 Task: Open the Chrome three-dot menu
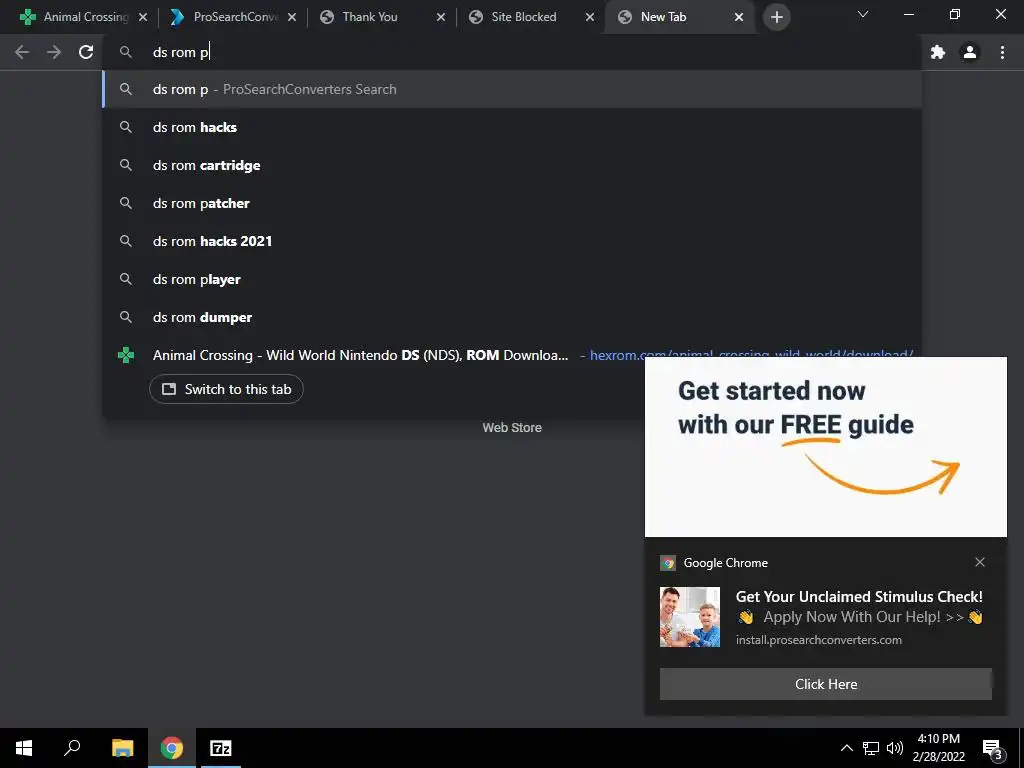(1002, 52)
